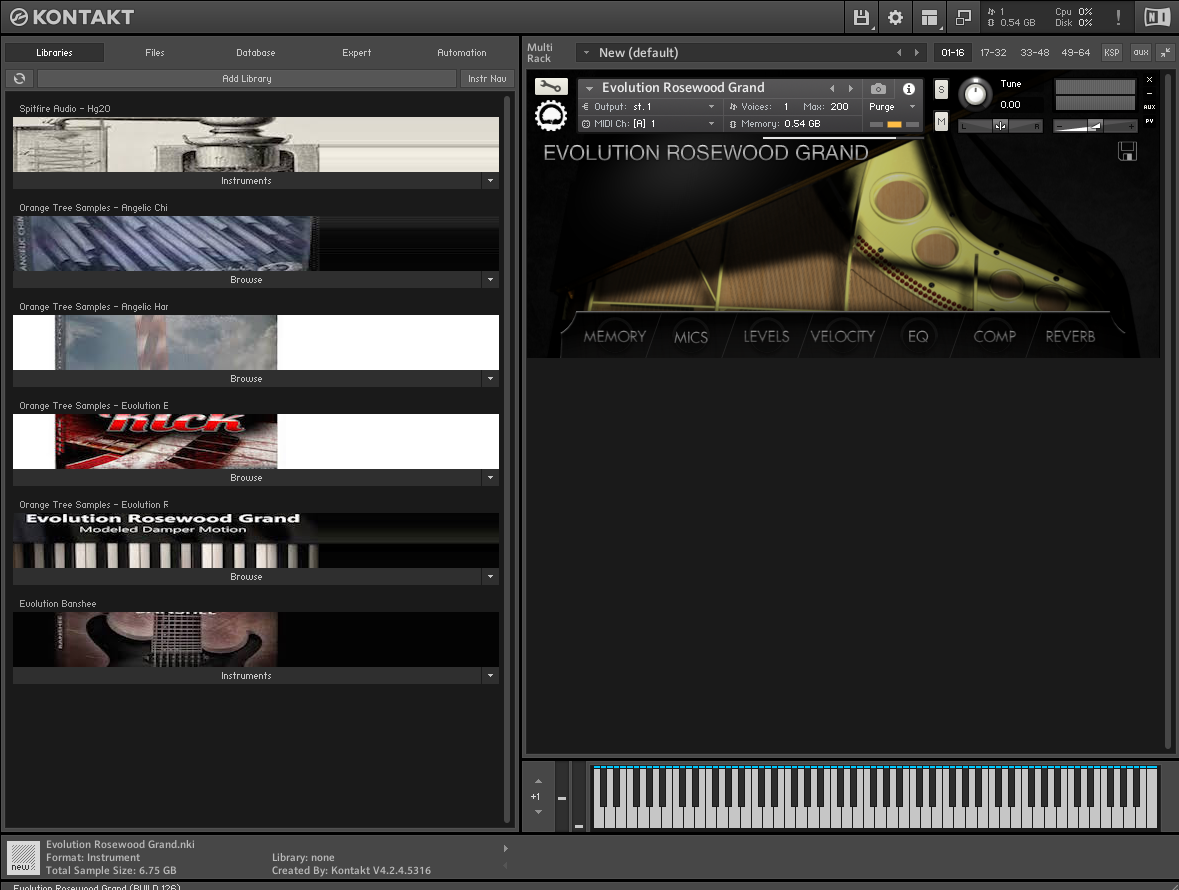This screenshot has width=1179, height=890.
Task: Click the minimized view icon
Action: point(963,17)
